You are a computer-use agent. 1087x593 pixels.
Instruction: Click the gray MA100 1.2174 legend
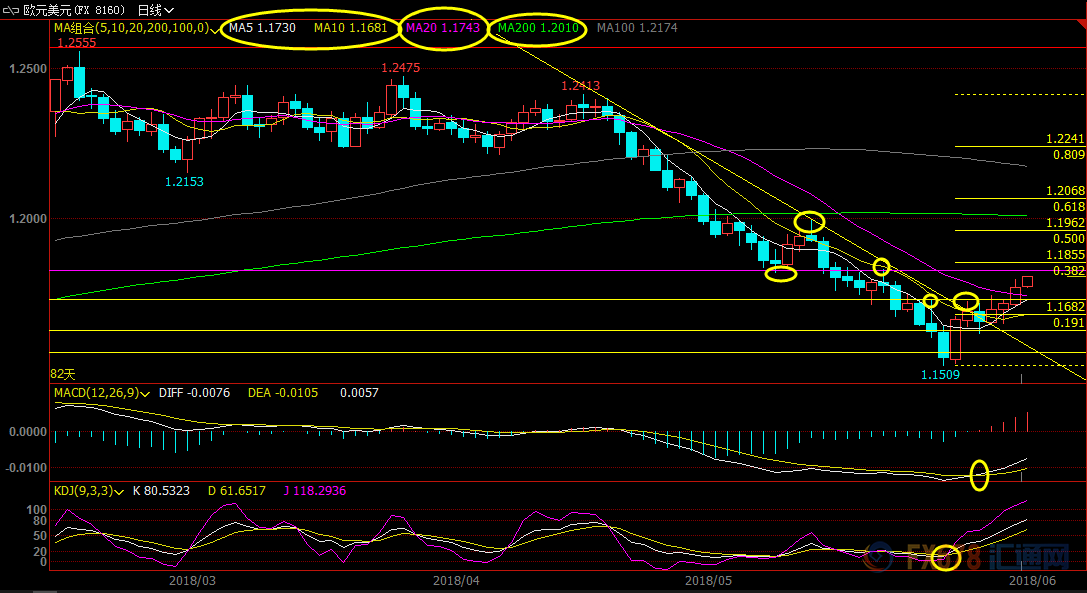click(637, 29)
